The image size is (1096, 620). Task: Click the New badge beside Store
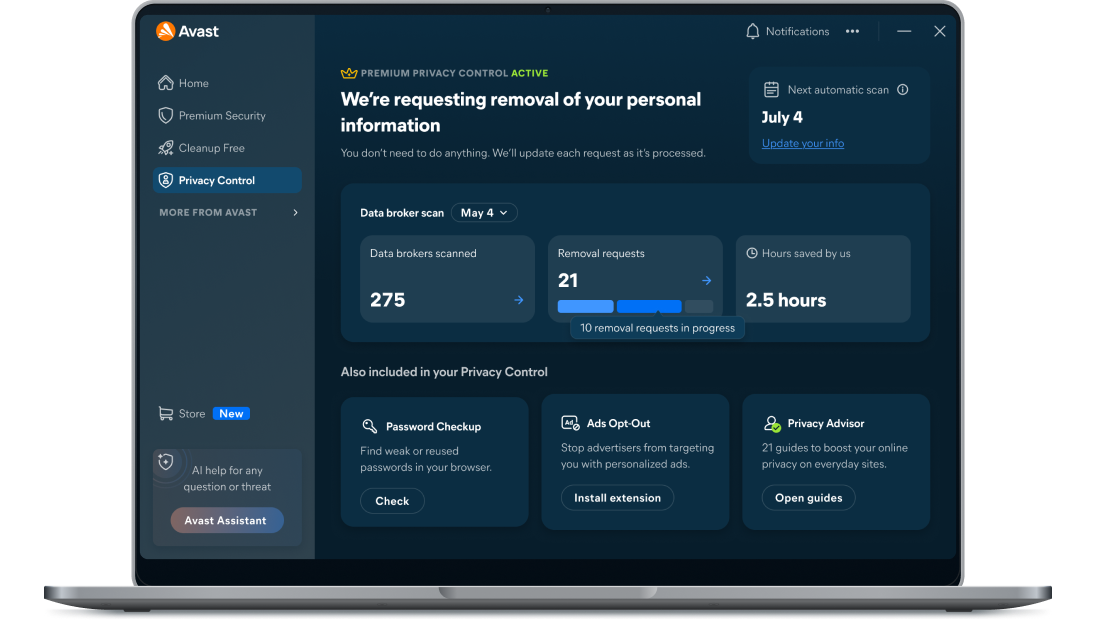[x=231, y=414]
